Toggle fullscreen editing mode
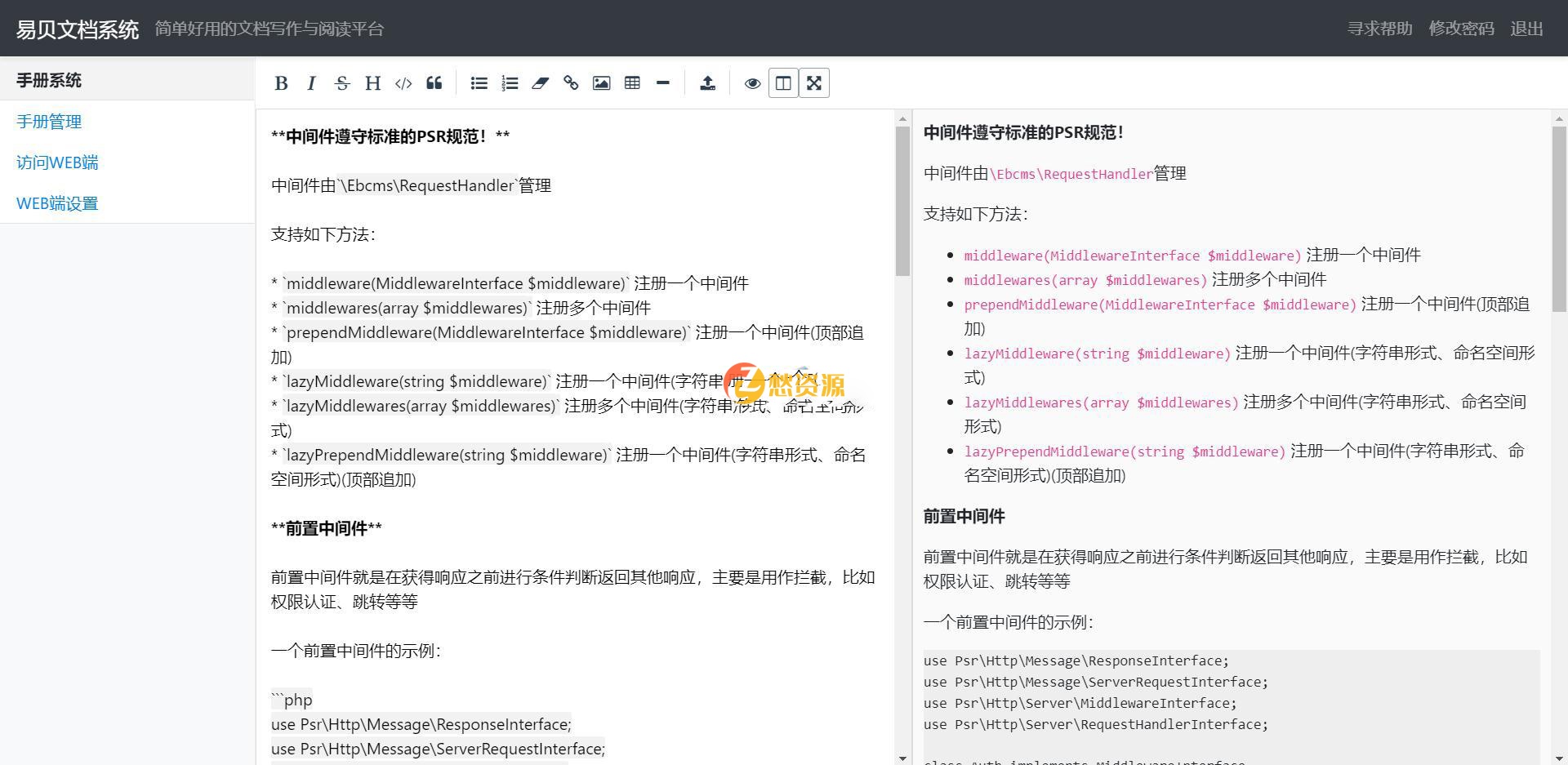 click(x=813, y=82)
